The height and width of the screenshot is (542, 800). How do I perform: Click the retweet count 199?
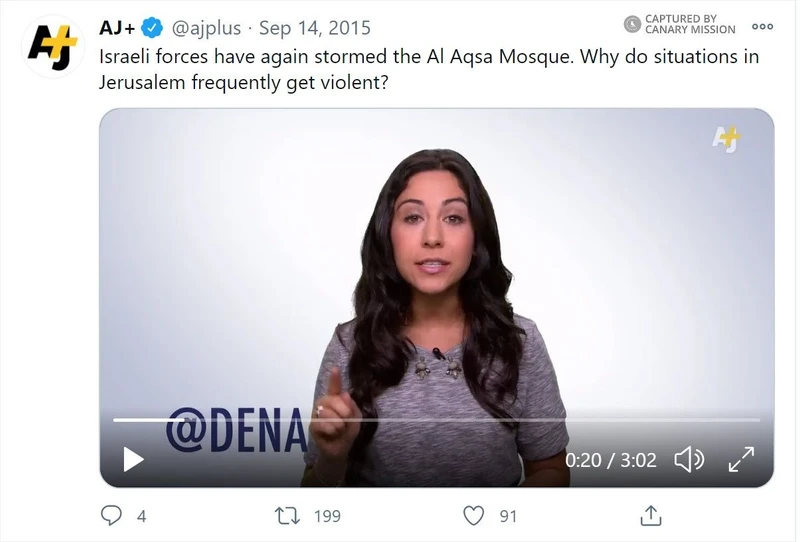(328, 516)
